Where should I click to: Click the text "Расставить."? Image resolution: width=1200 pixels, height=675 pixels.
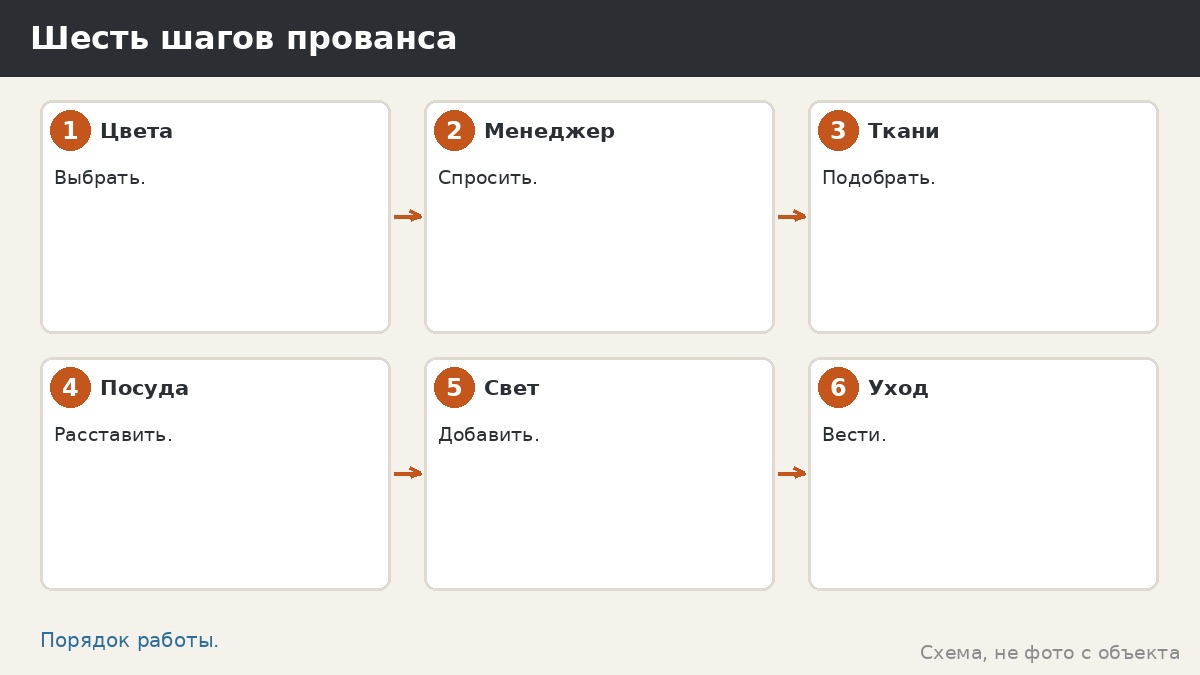point(113,435)
